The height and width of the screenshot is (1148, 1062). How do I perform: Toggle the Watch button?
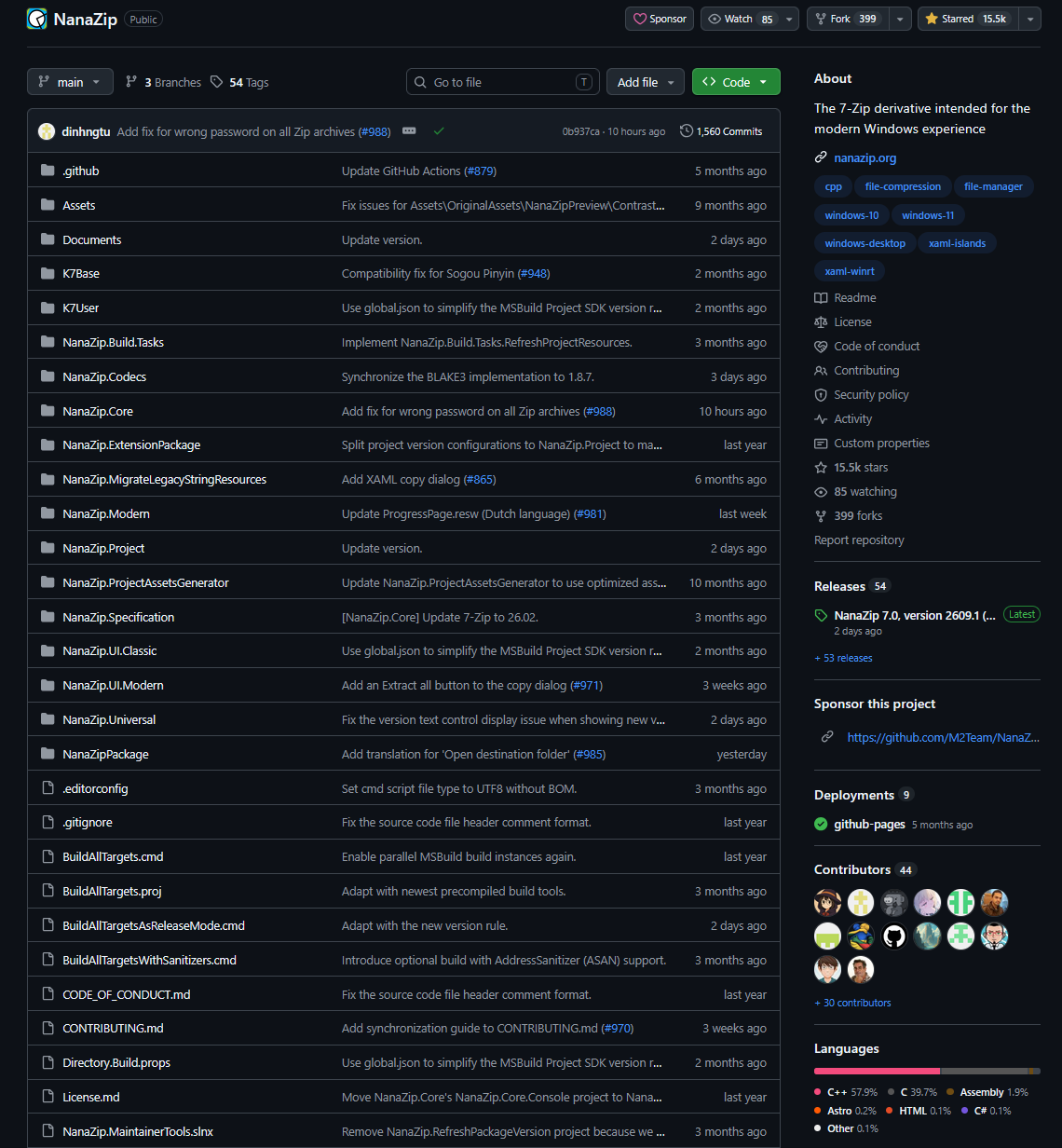[x=741, y=19]
